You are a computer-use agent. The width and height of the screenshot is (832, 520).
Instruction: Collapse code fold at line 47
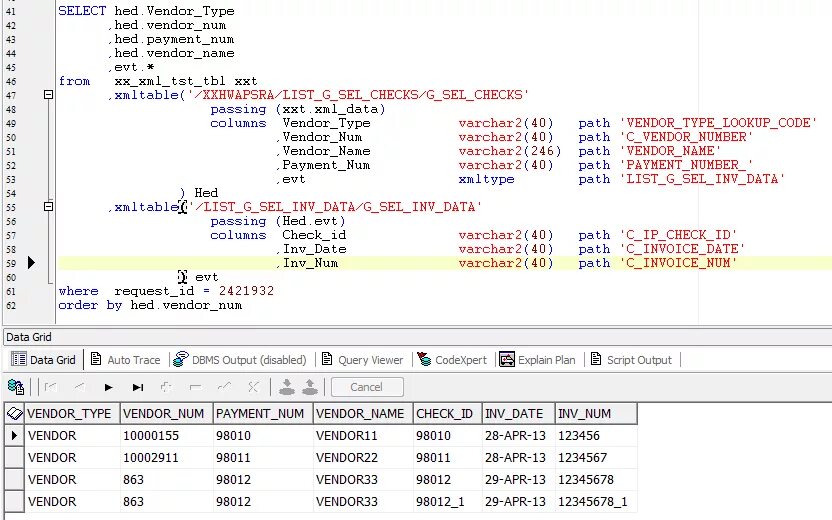coord(48,94)
